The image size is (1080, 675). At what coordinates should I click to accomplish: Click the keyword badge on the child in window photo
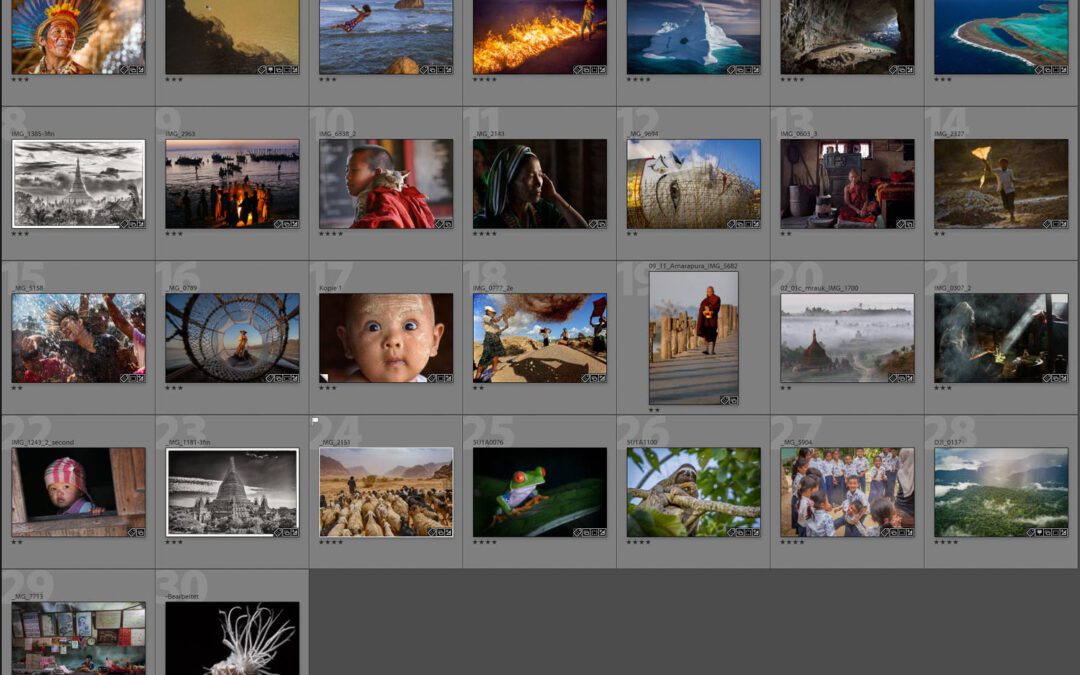point(132,532)
